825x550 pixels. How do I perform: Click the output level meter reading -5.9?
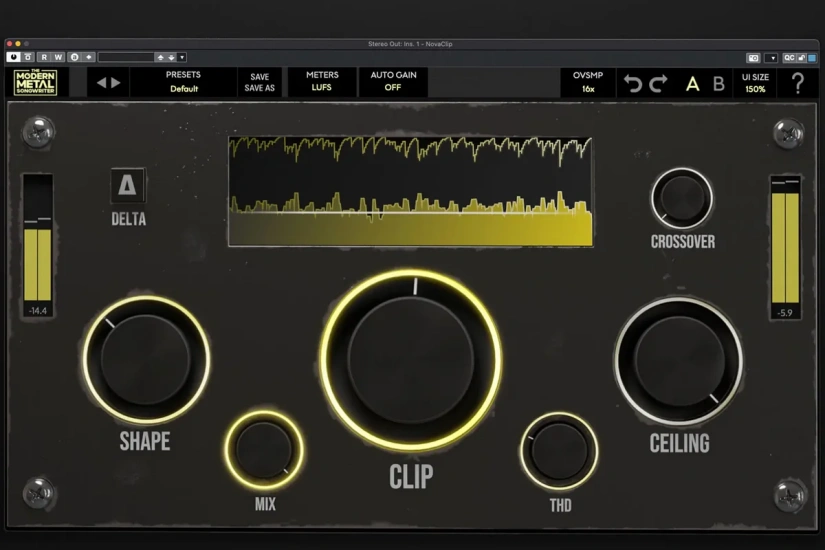[x=785, y=247]
